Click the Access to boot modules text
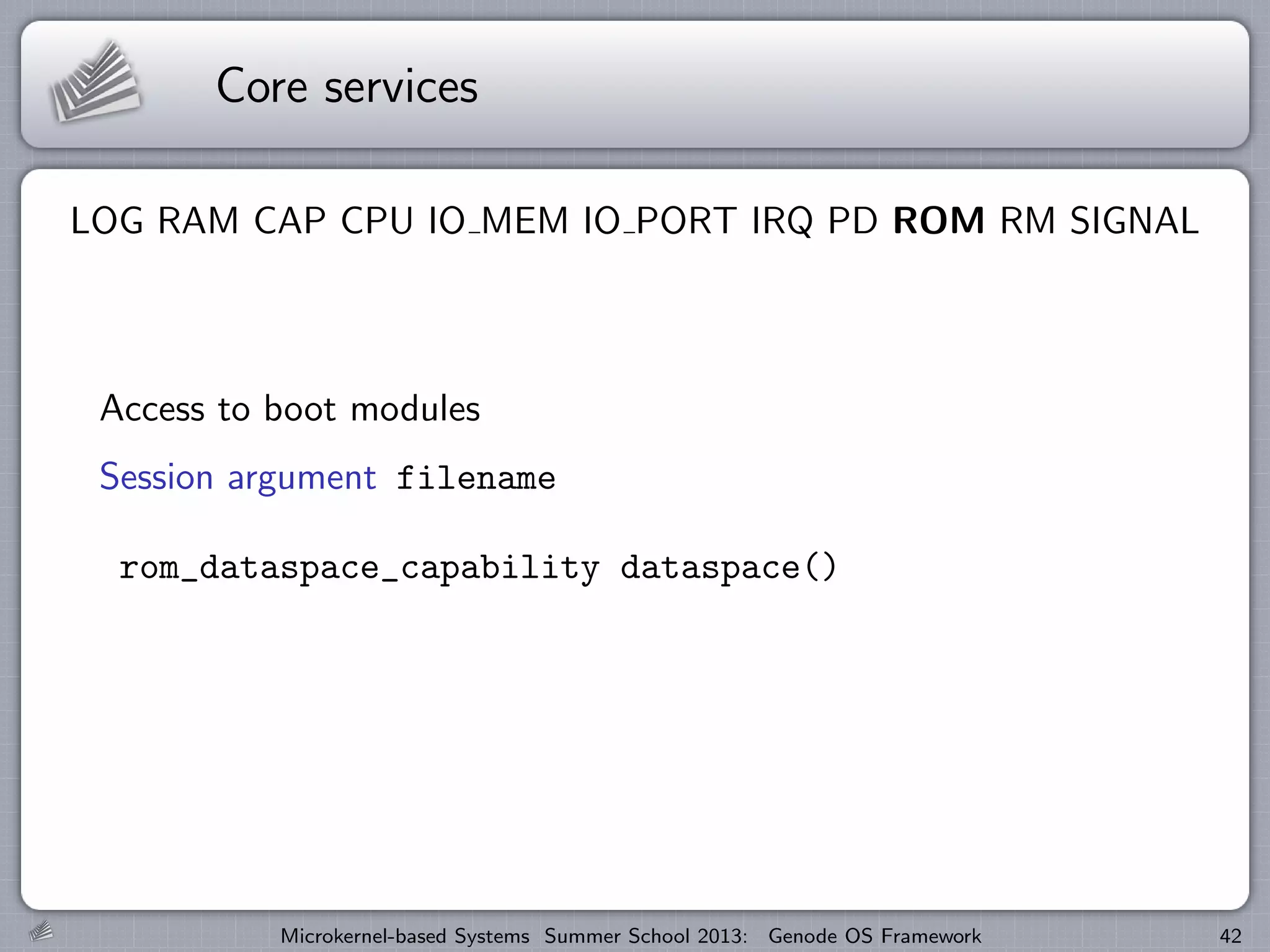Screen dimensions: 1270x952 [x=290, y=409]
